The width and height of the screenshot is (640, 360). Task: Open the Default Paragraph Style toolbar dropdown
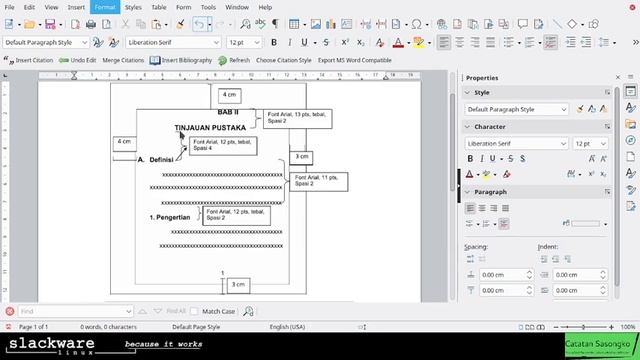84,42
